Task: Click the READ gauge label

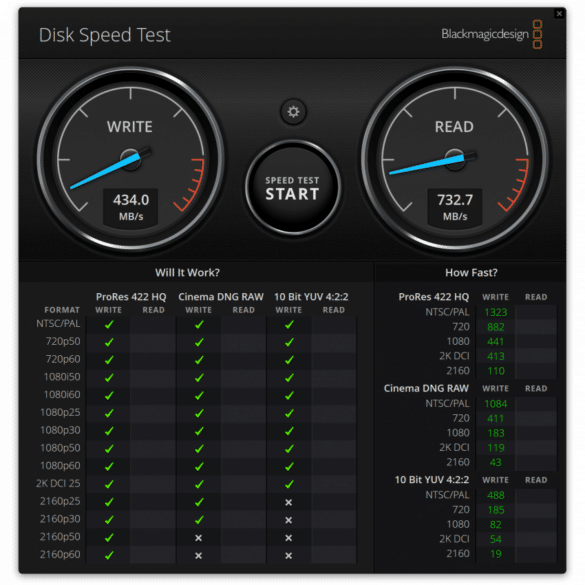Action: [454, 127]
